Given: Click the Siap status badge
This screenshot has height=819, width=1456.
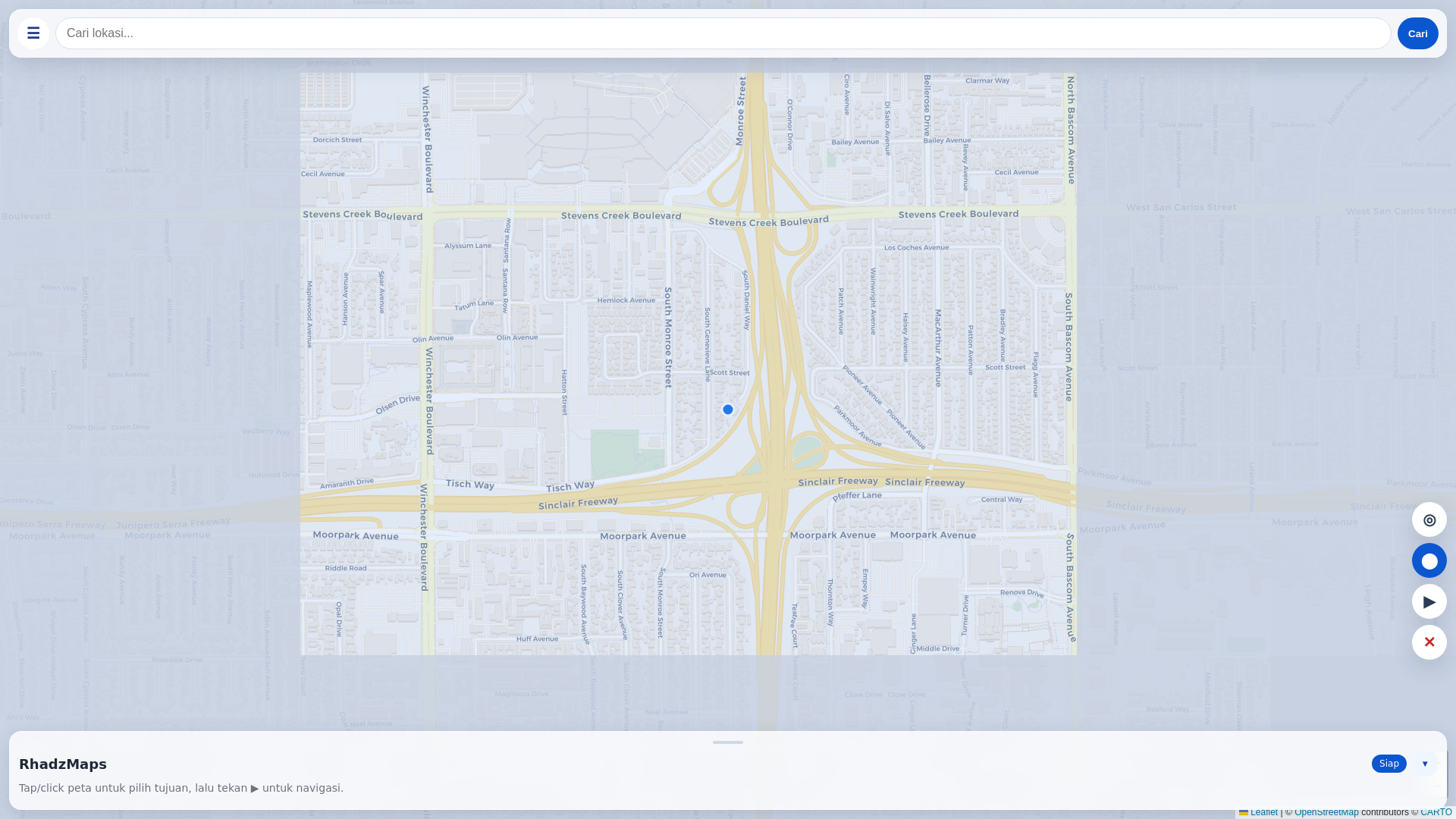Looking at the screenshot, I should (x=1389, y=764).
